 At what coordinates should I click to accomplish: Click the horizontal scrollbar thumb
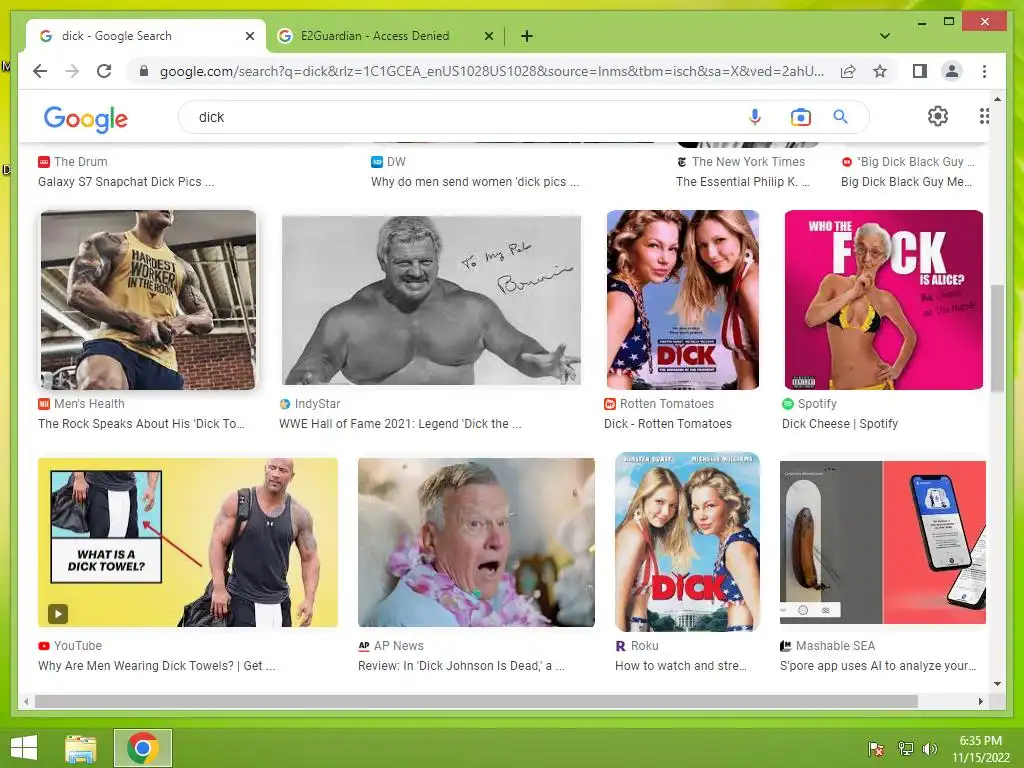(476, 701)
